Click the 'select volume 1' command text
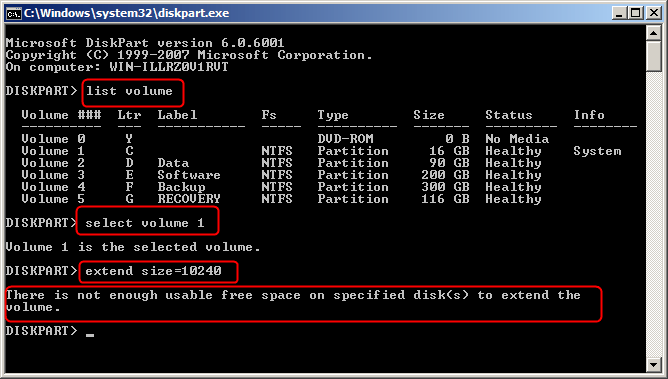668x379 pixels. (145, 223)
